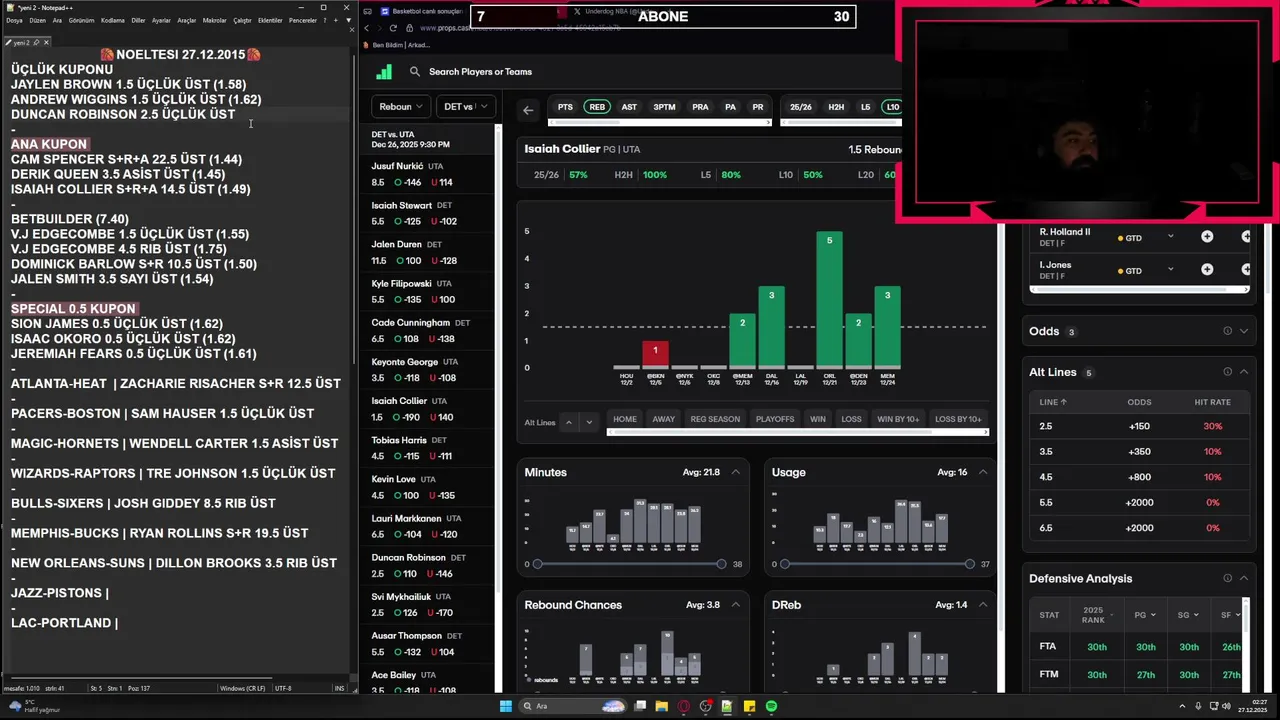Select the H2H range chip
Screen dimensions: 1280x720
click(x=836, y=107)
